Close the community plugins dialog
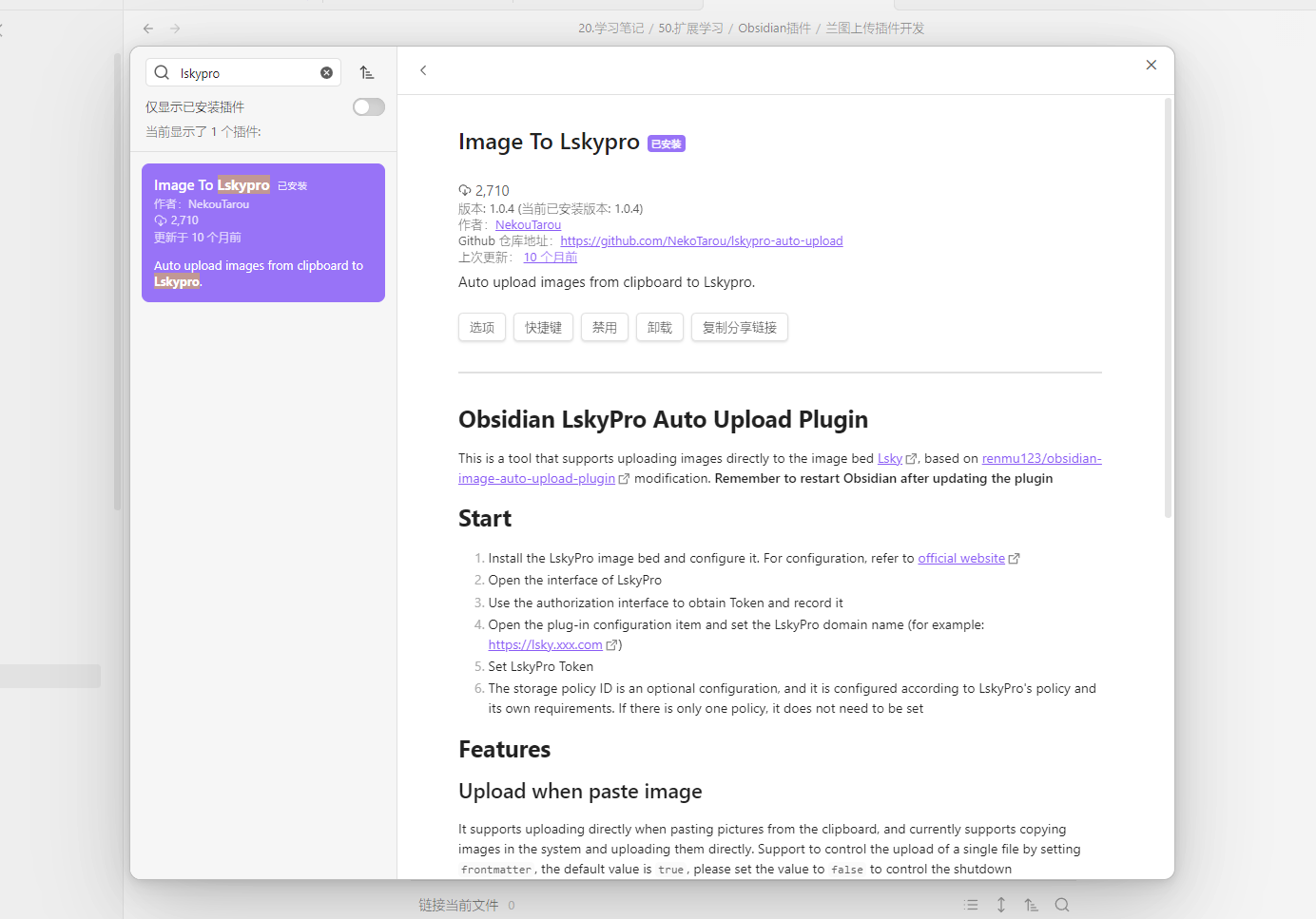The width and height of the screenshot is (1316, 919). click(1151, 65)
